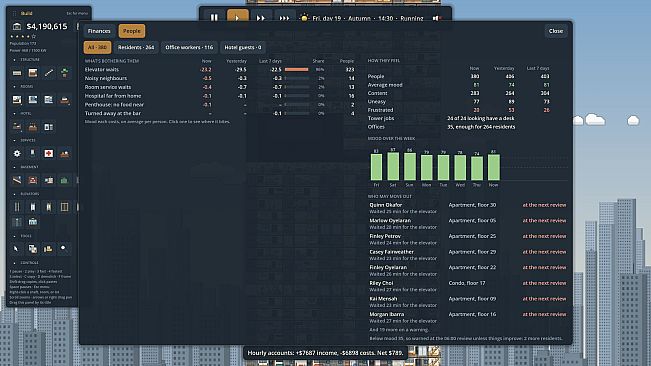Switch to the Finances tab
This screenshot has height=366, width=651.
99,31
